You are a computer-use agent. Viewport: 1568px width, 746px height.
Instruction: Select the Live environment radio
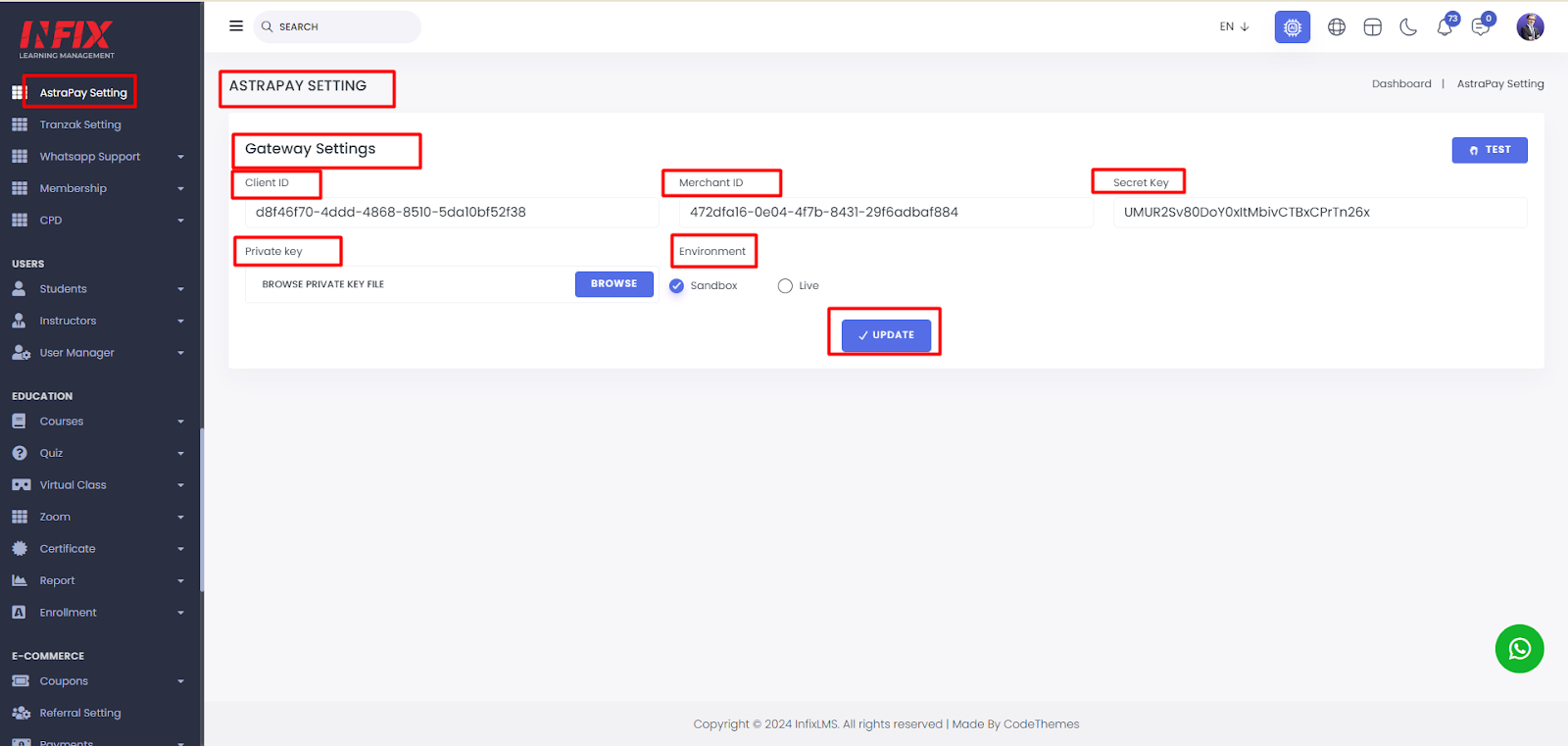pyautogui.click(x=785, y=286)
